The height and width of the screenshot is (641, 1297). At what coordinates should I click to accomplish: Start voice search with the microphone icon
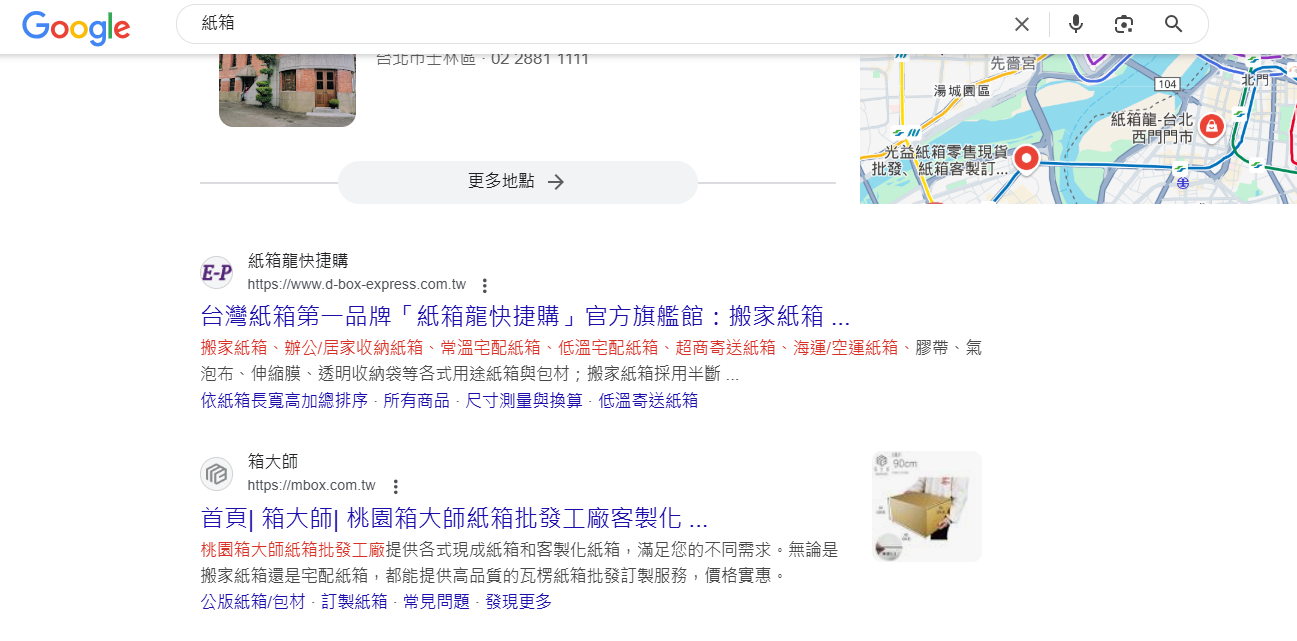coord(1075,24)
